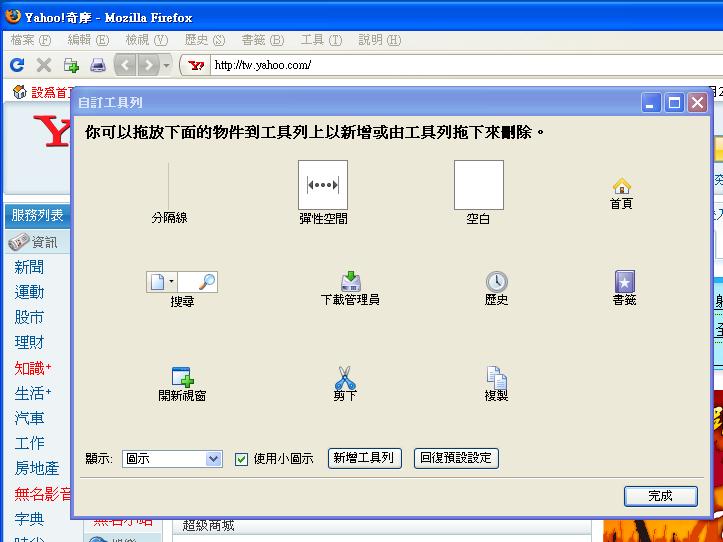Select the 剪下 Cut scissors icon

[x=345, y=384]
